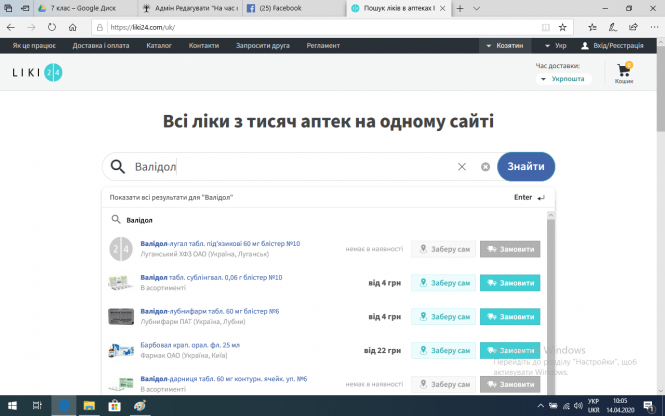The height and width of the screenshot is (416, 665).
Task: Click browser Back arrow
Action: tap(11, 27)
